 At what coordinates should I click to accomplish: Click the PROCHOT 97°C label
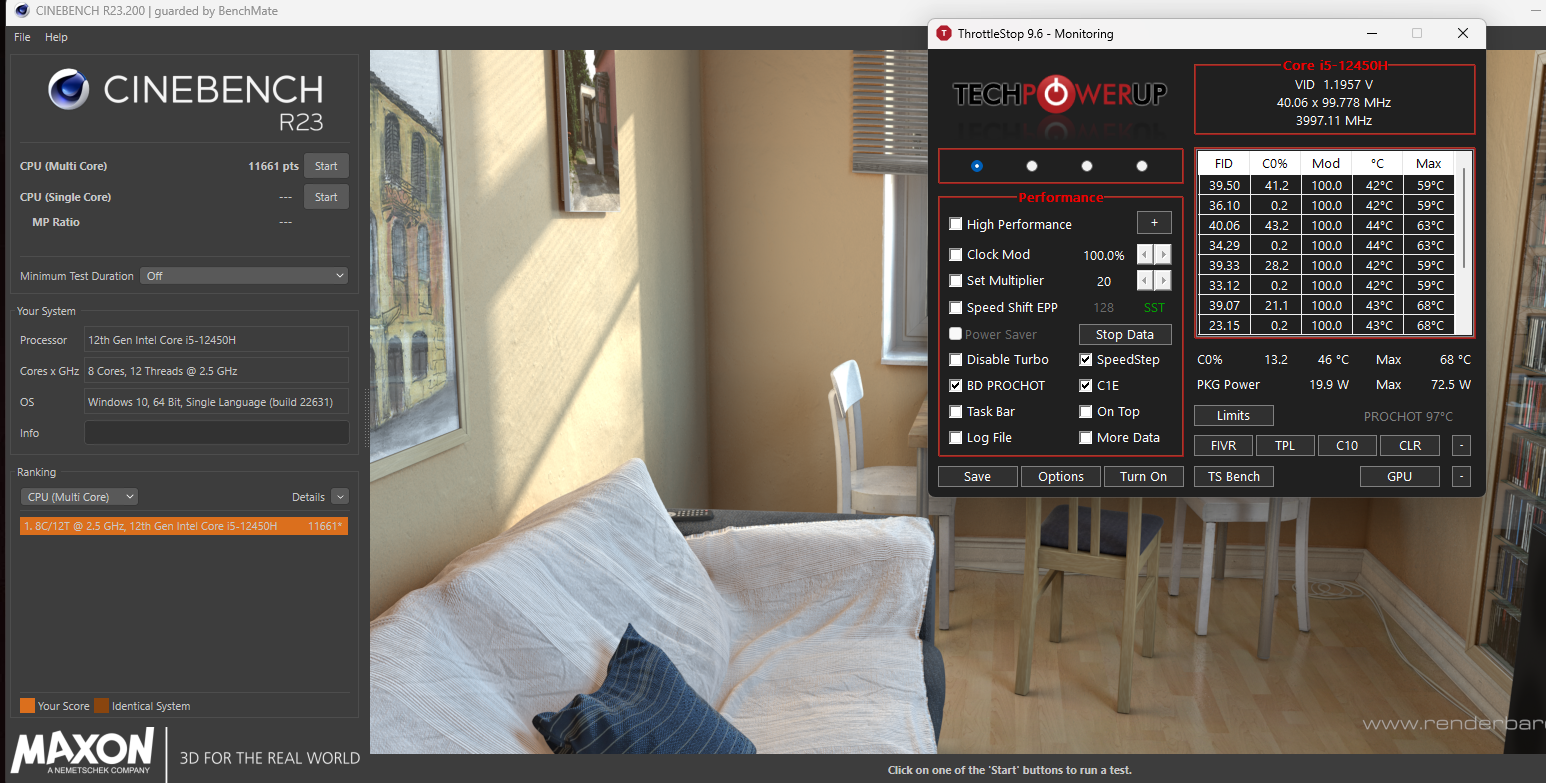1408,416
